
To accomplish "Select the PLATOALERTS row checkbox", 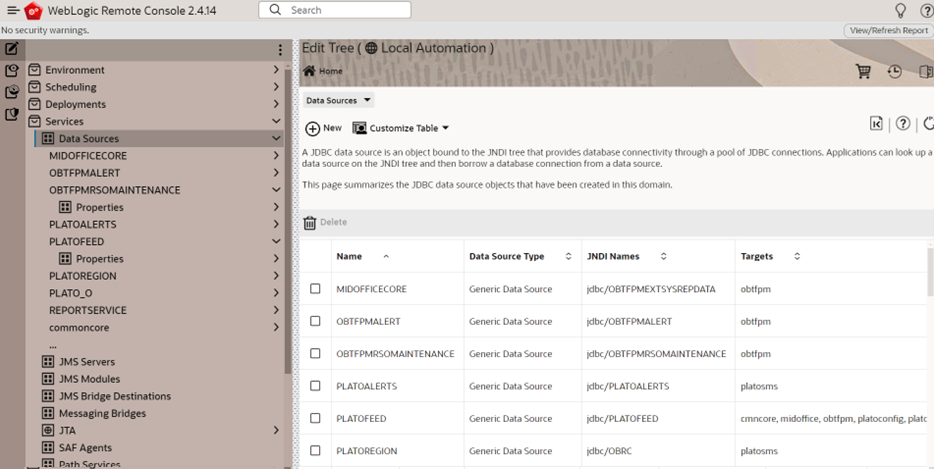I will 315,386.
